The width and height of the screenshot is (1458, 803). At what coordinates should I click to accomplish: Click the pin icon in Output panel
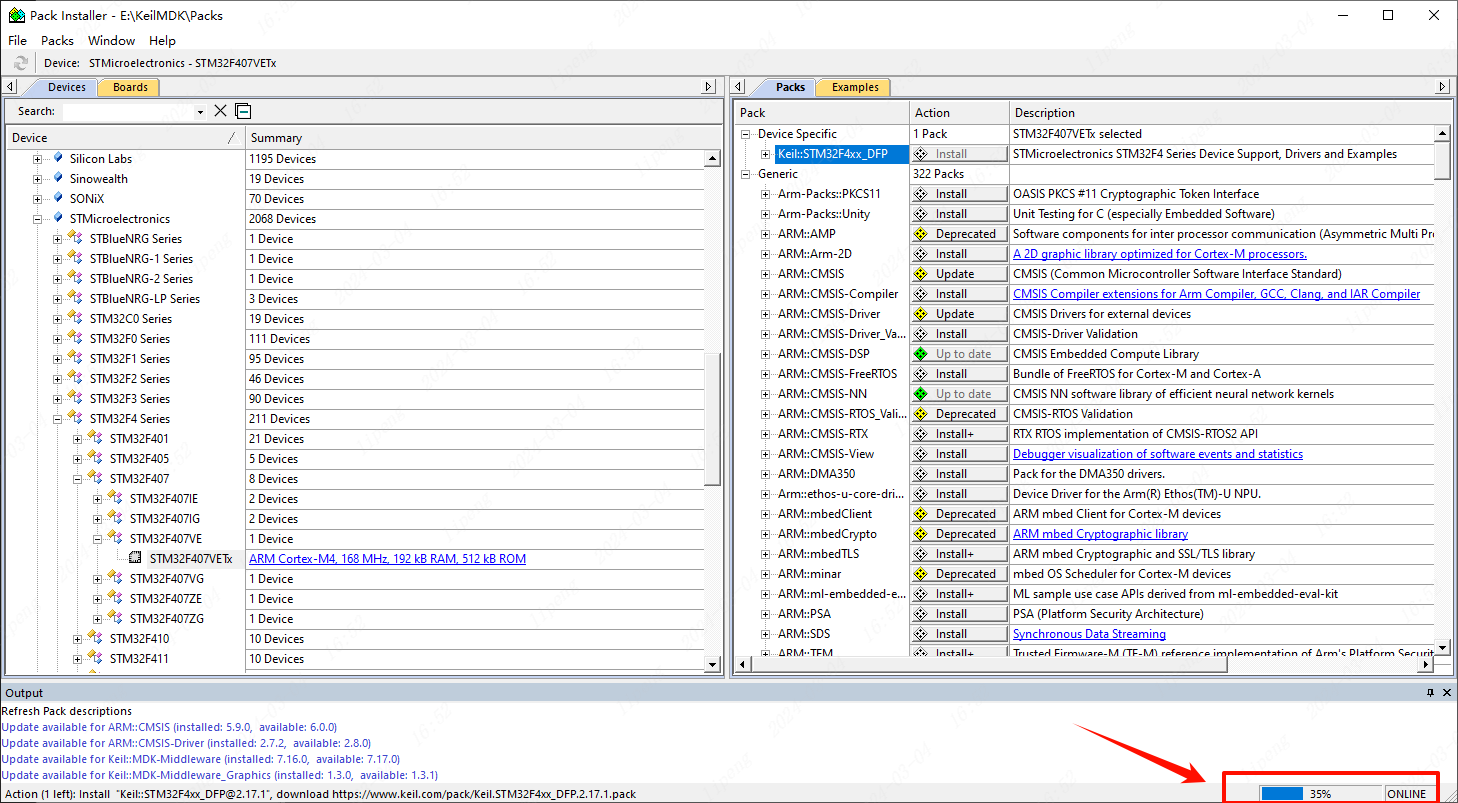1430,693
